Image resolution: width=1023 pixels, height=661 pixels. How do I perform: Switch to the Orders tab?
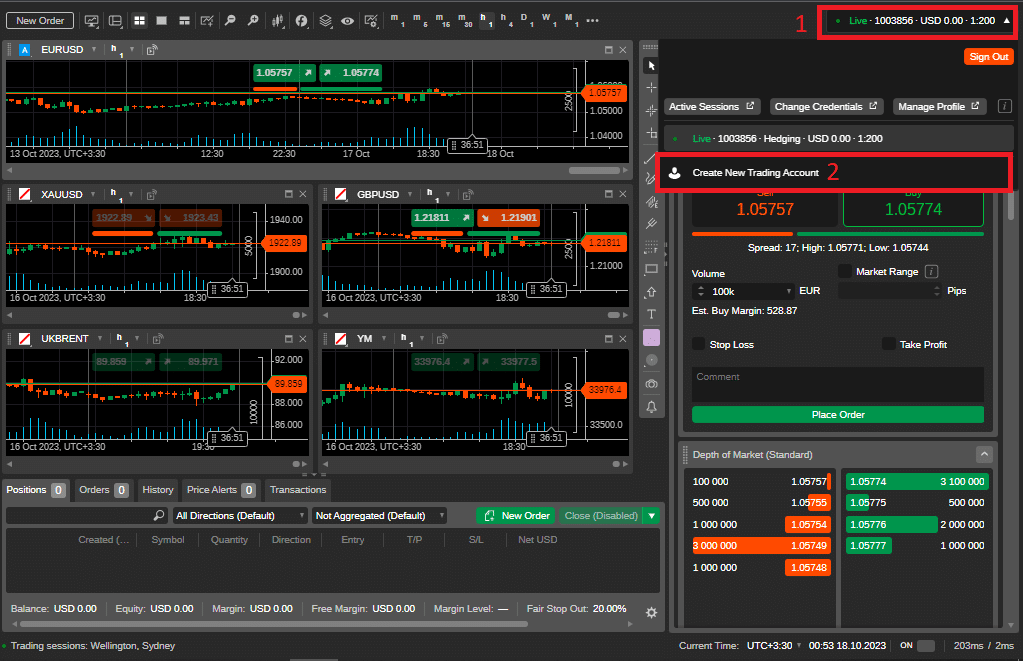click(x=103, y=489)
